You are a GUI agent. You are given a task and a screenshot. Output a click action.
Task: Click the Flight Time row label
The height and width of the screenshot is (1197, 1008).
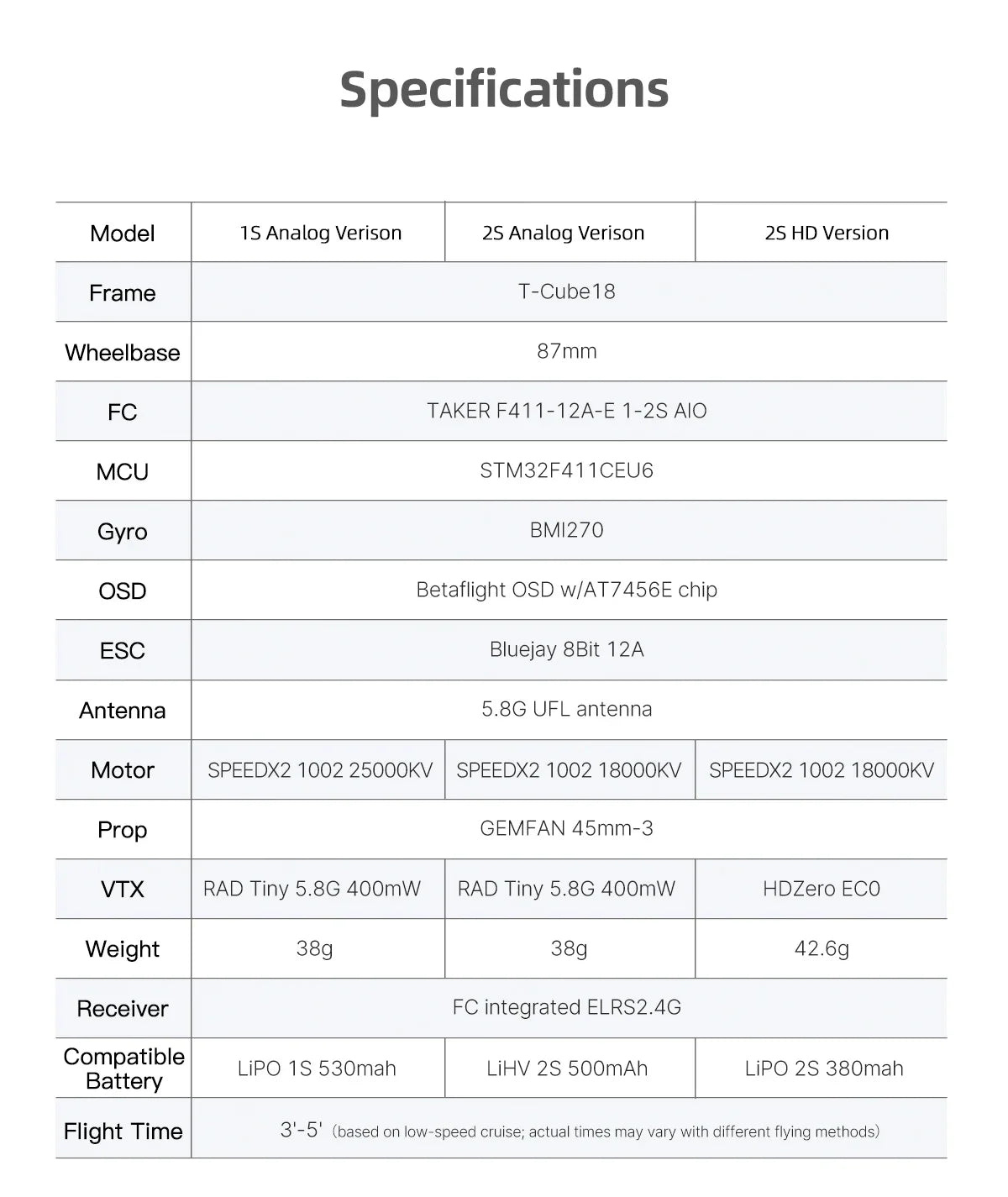(123, 1131)
